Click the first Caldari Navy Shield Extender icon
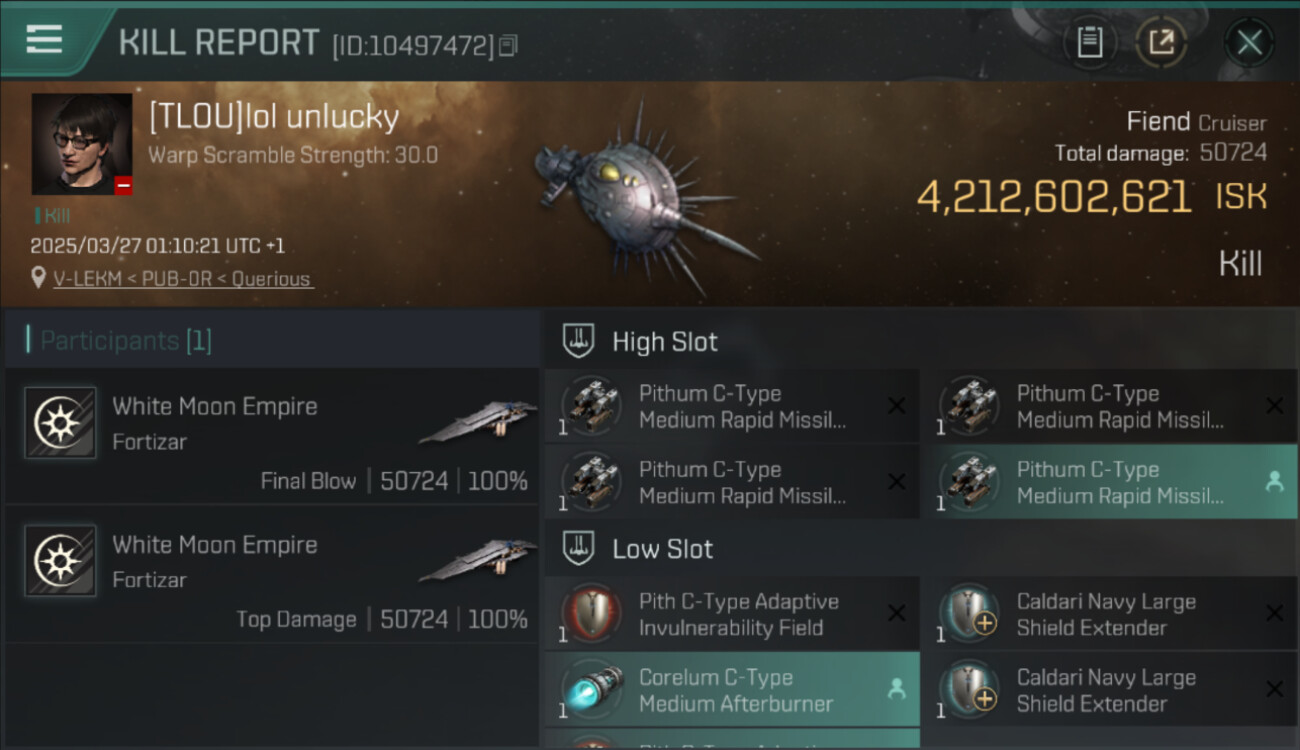The height and width of the screenshot is (750, 1300). click(969, 614)
